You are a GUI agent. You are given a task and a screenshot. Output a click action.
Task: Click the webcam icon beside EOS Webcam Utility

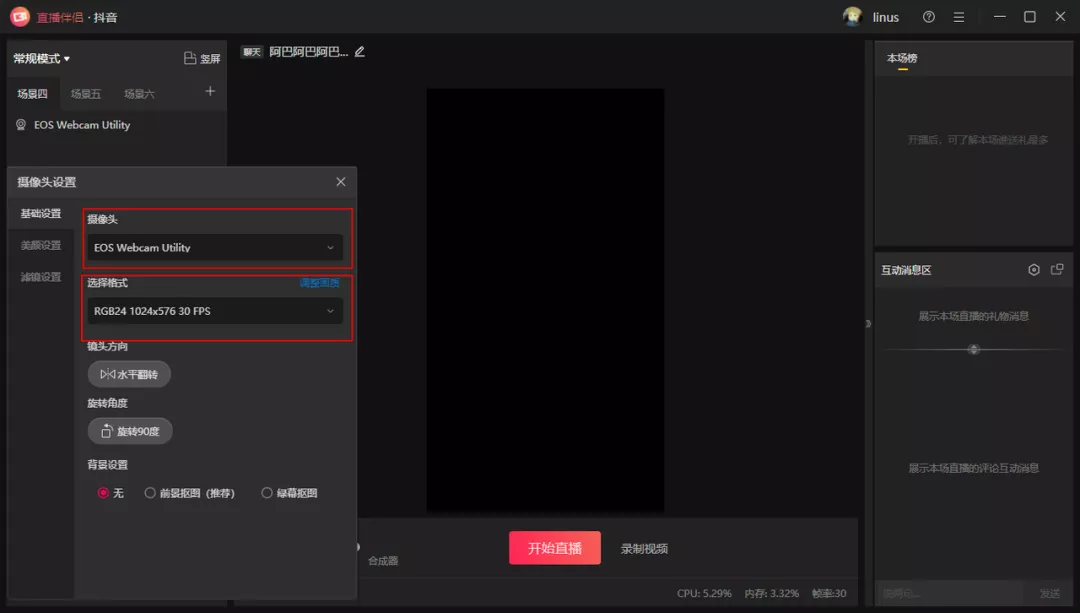21,125
